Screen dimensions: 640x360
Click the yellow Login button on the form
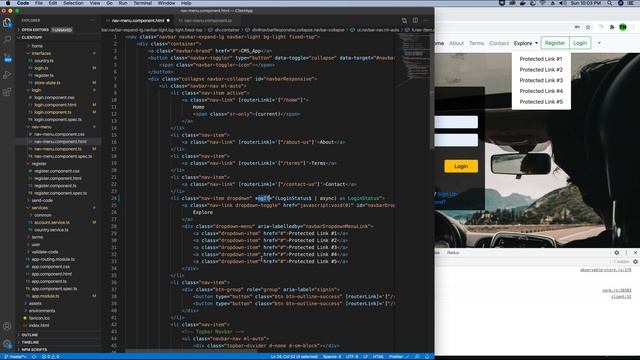pyautogui.click(x=461, y=166)
